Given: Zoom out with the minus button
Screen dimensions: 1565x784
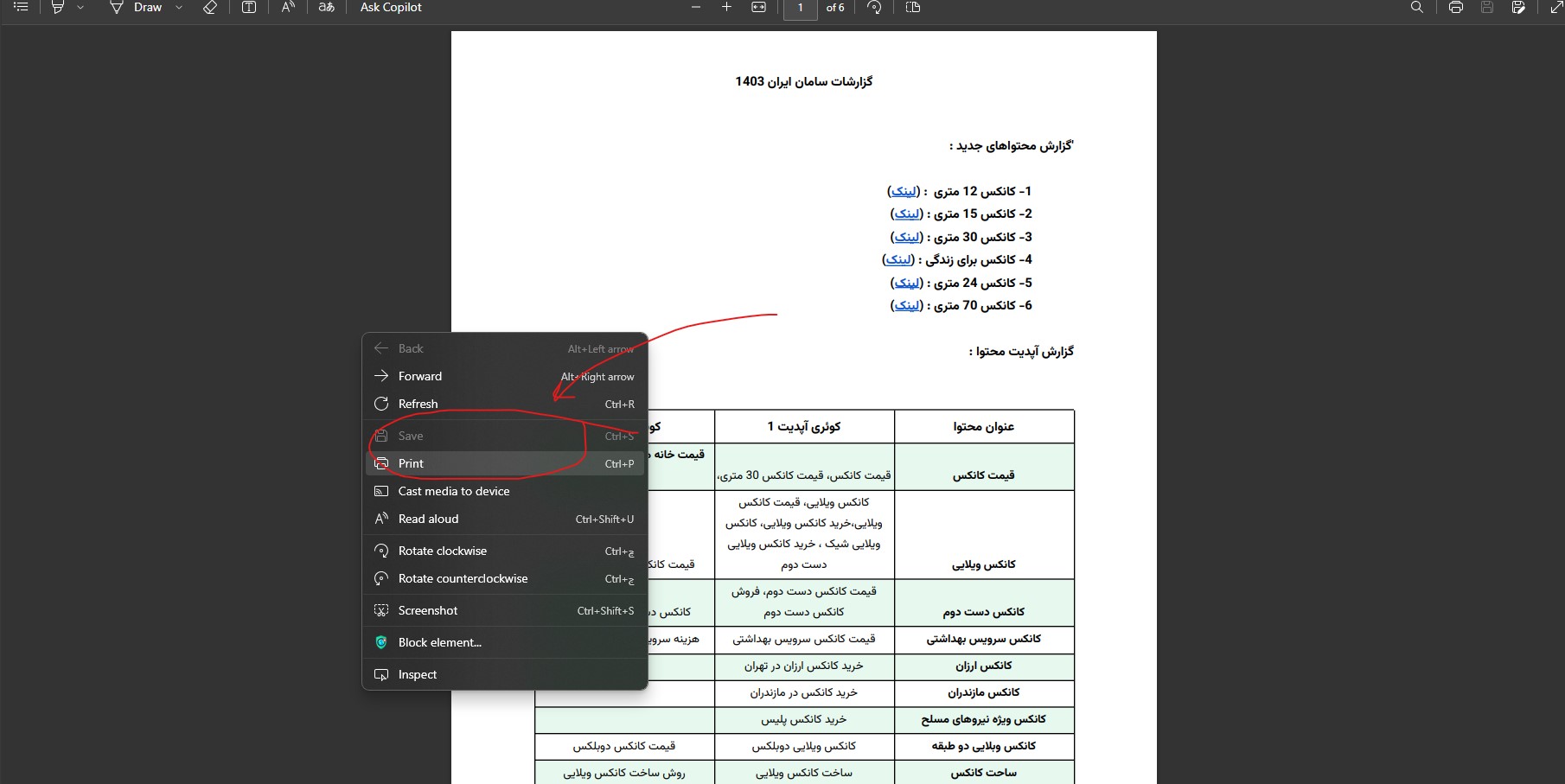Looking at the screenshot, I should point(696,7).
